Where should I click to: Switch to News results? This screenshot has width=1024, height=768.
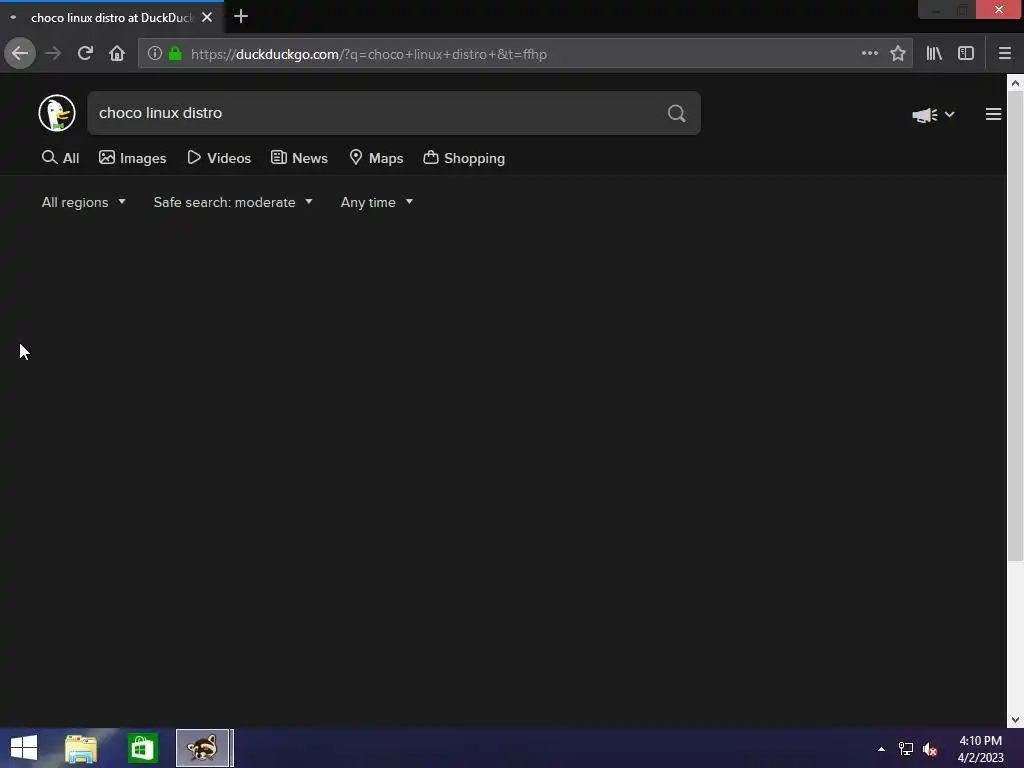(x=299, y=158)
